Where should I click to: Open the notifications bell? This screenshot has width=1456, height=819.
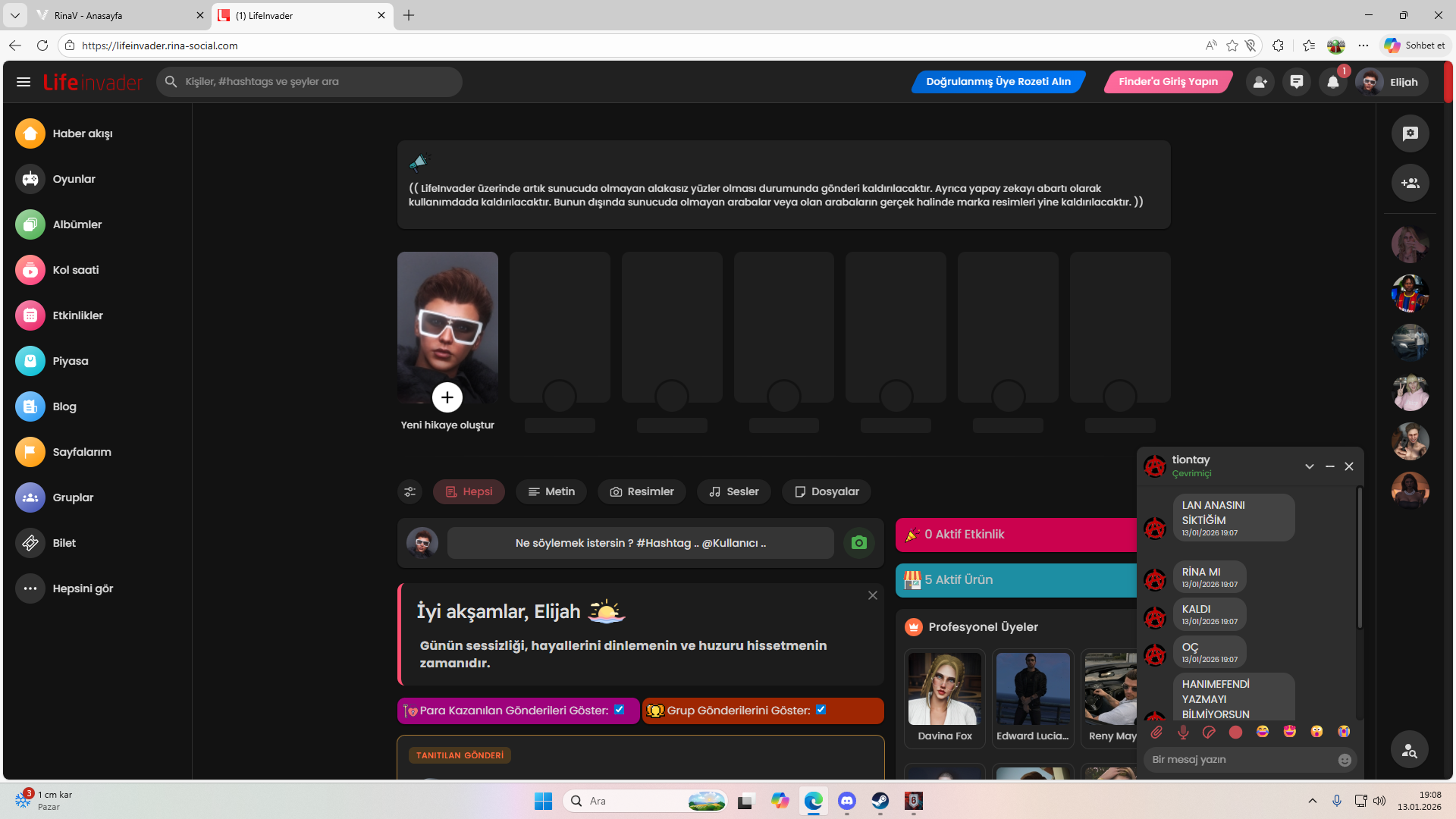[x=1333, y=82]
